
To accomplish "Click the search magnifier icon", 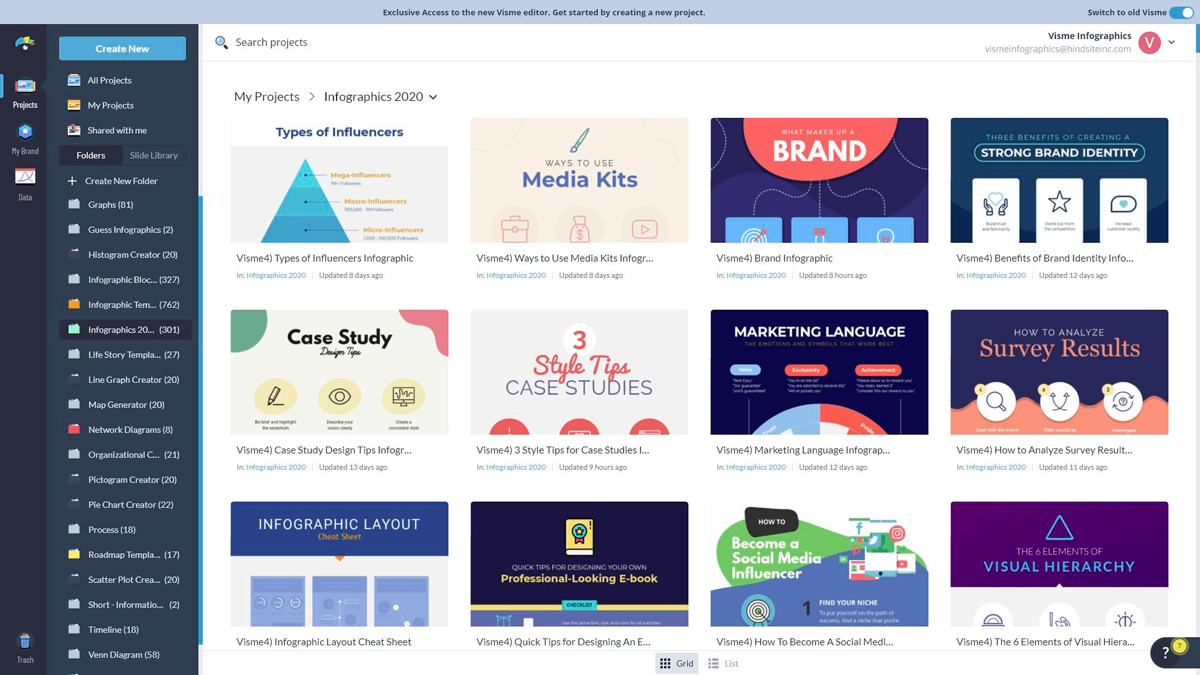I will click(x=222, y=42).
